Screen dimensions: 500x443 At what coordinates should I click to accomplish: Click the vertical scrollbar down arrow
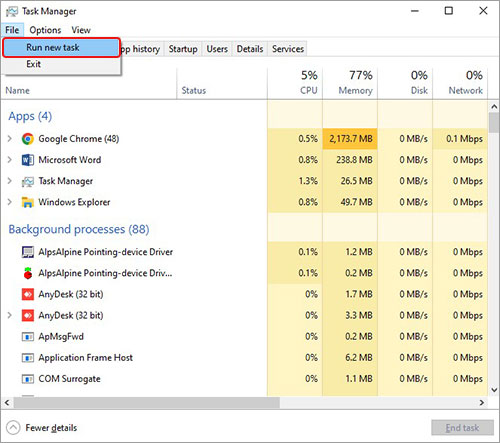[494, 390]
